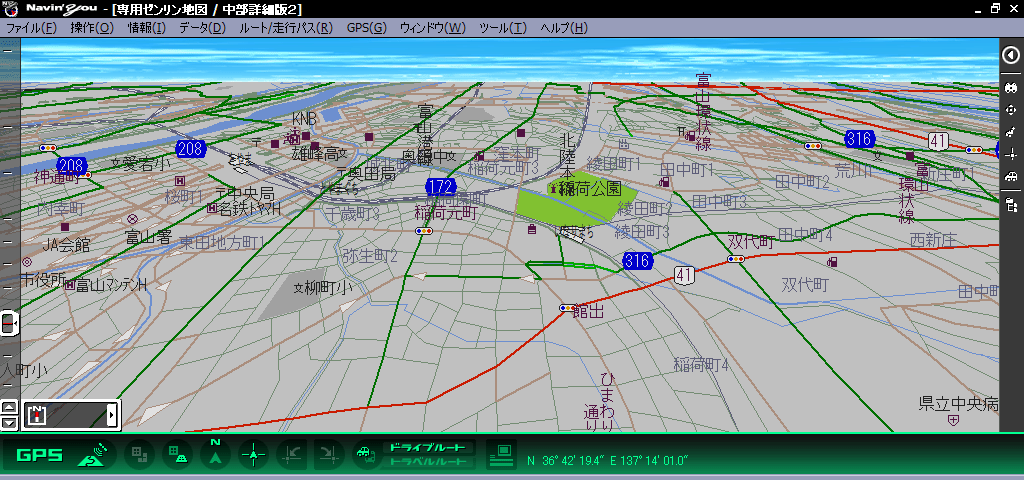Open the ヘルプ(H) menu
This screenshot has width=1024, height=480.
coord(564,28)
